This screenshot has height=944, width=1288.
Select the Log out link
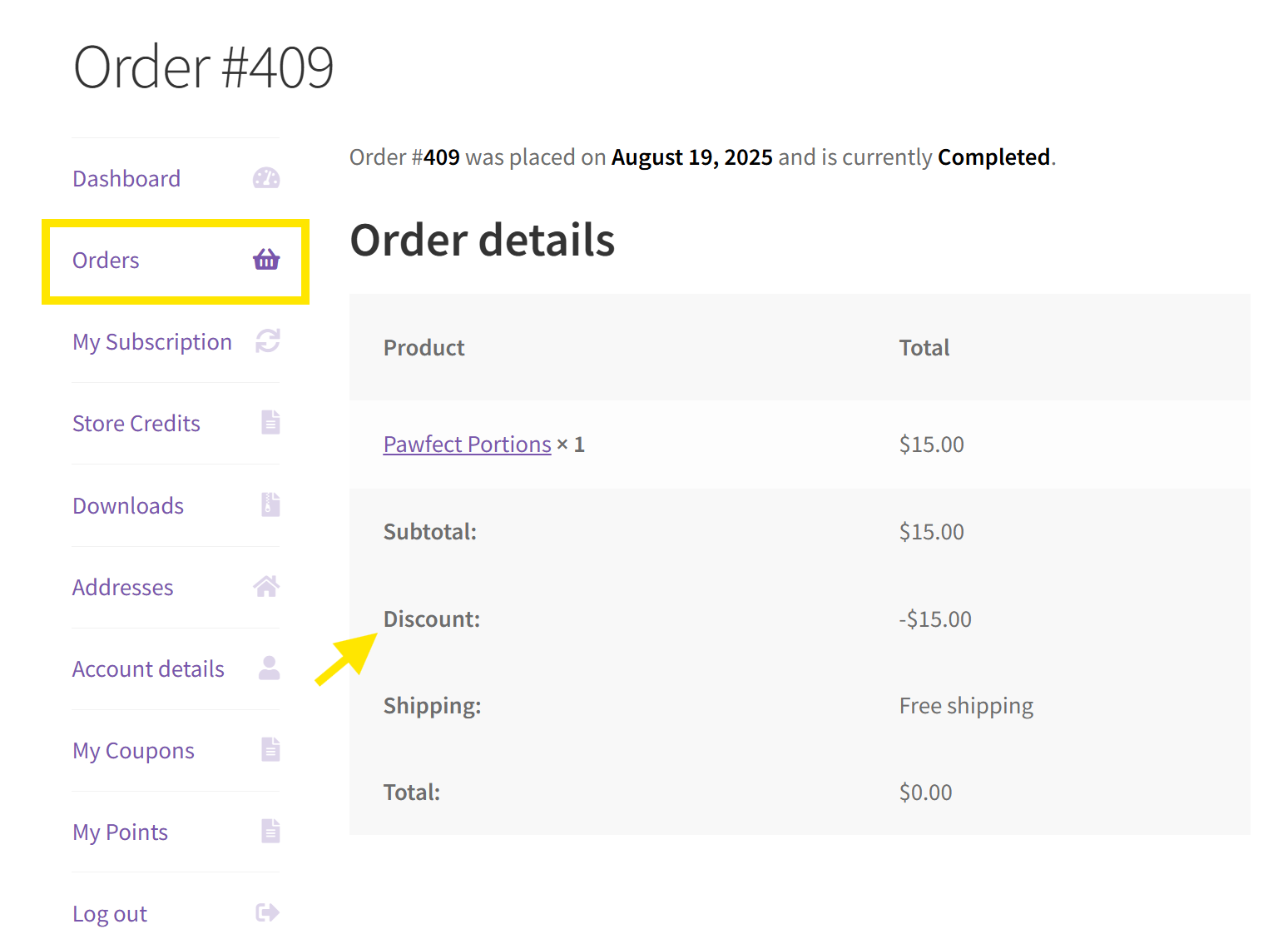(110, 914)
